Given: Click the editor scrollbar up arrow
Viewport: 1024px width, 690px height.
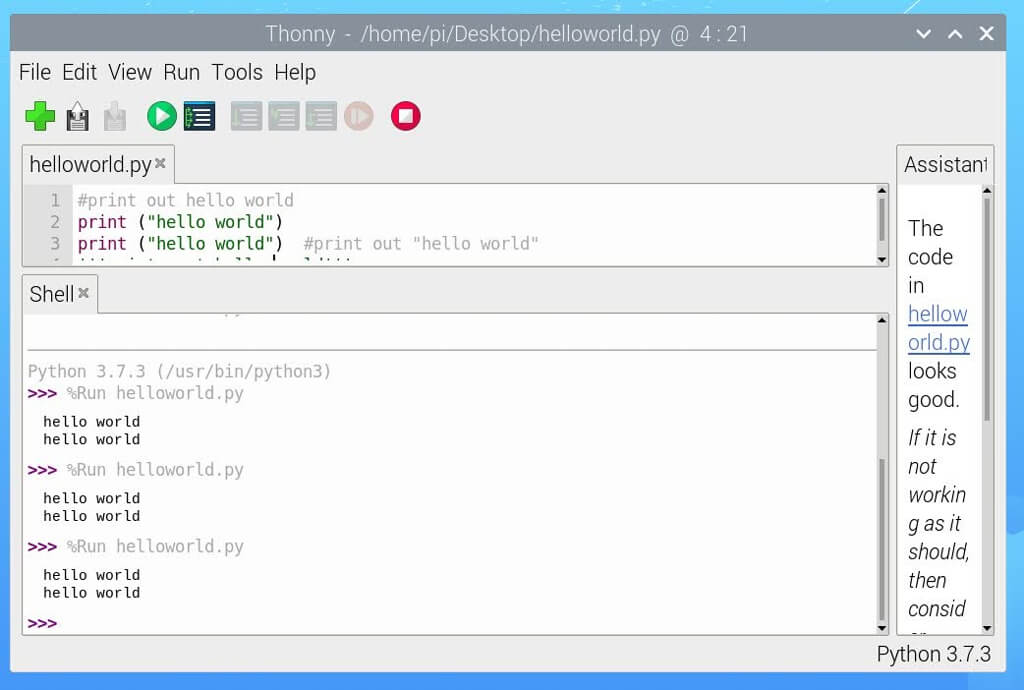Looking at the screenshot, I should (882, 191).
